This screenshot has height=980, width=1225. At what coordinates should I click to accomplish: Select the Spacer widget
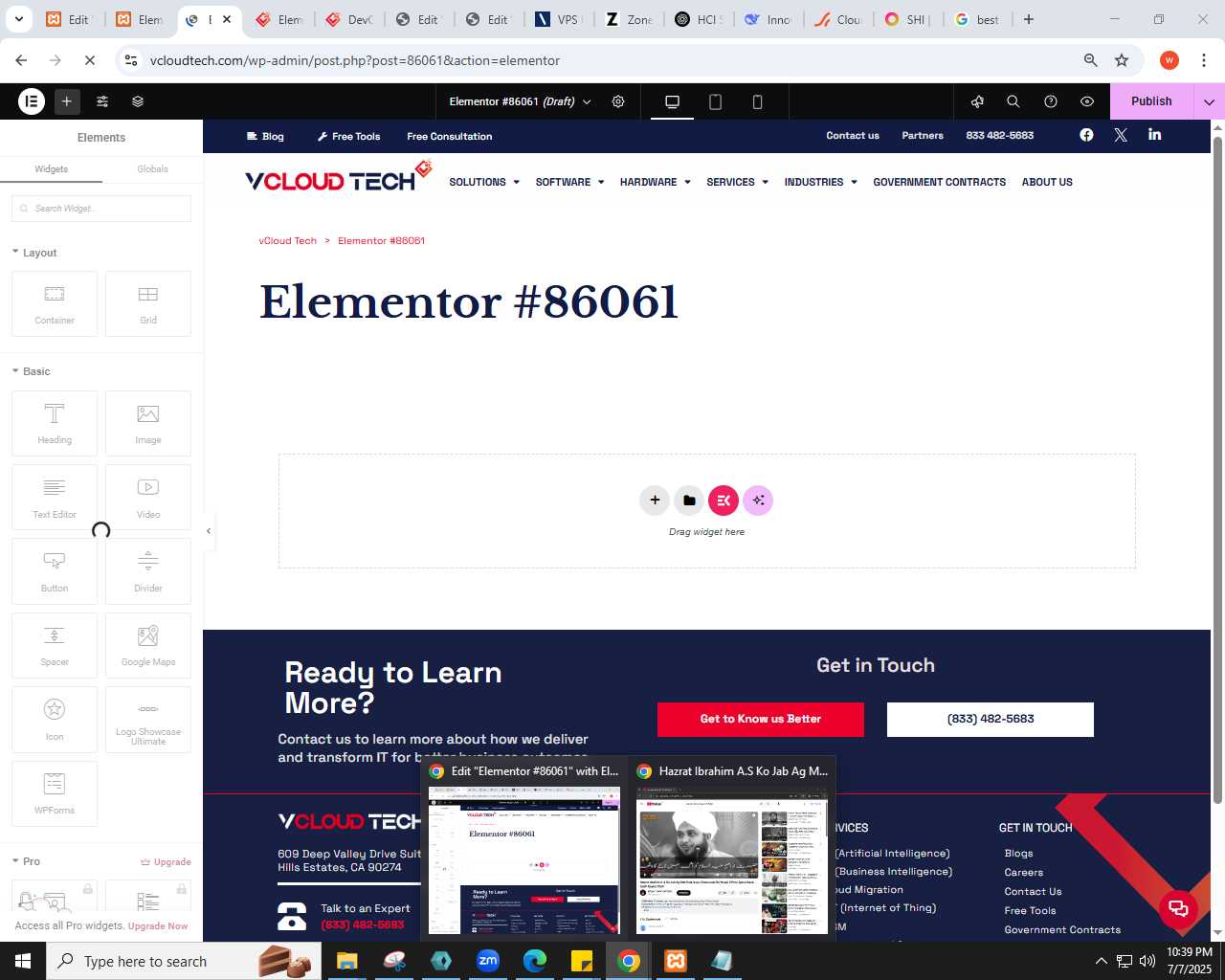(55, 645)
